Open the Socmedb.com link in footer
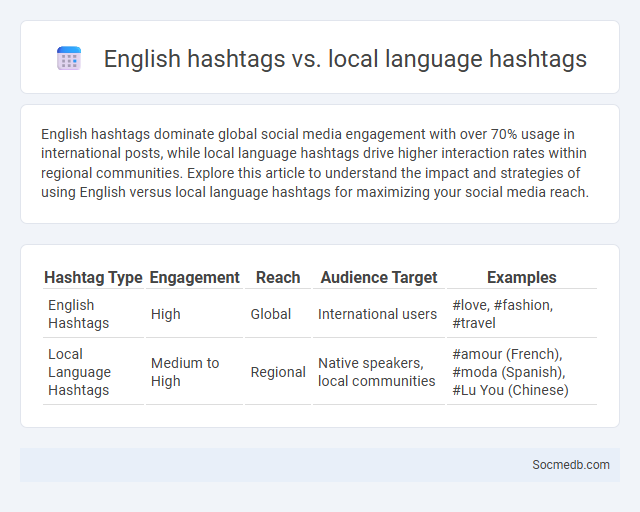The image size is (640, 512). [571, 465]
